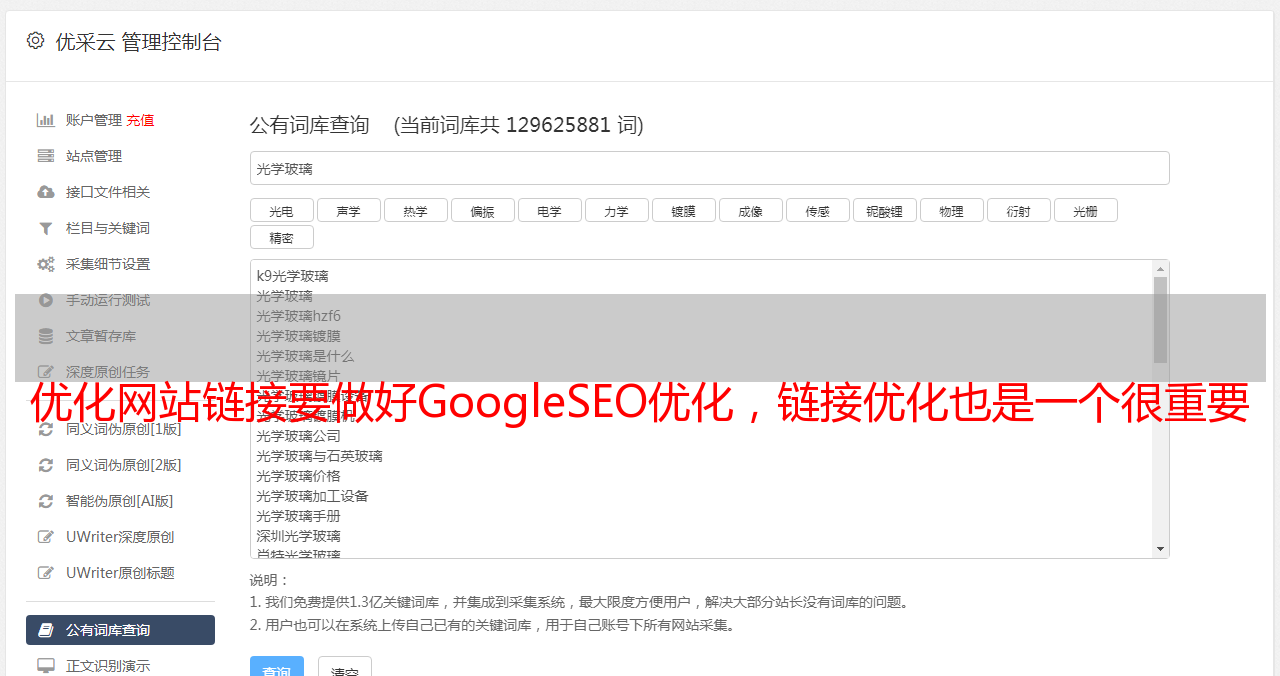
Task: Select UWriter原创标题 in the sidebar
Action: pos(120,573)
